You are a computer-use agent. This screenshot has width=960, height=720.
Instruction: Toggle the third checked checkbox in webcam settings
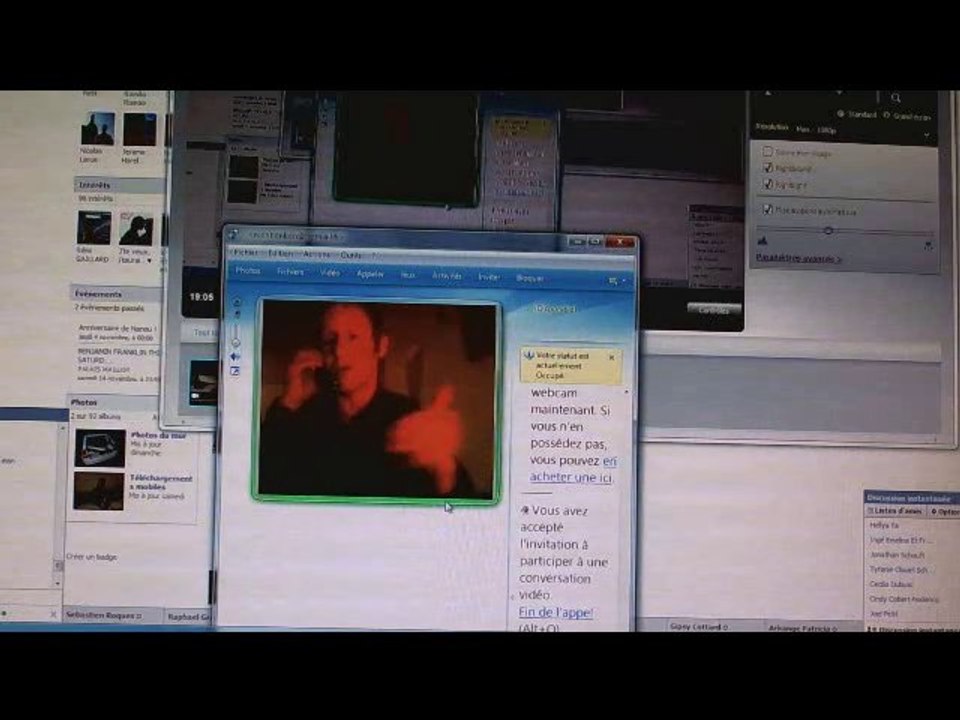coord(768,184)
